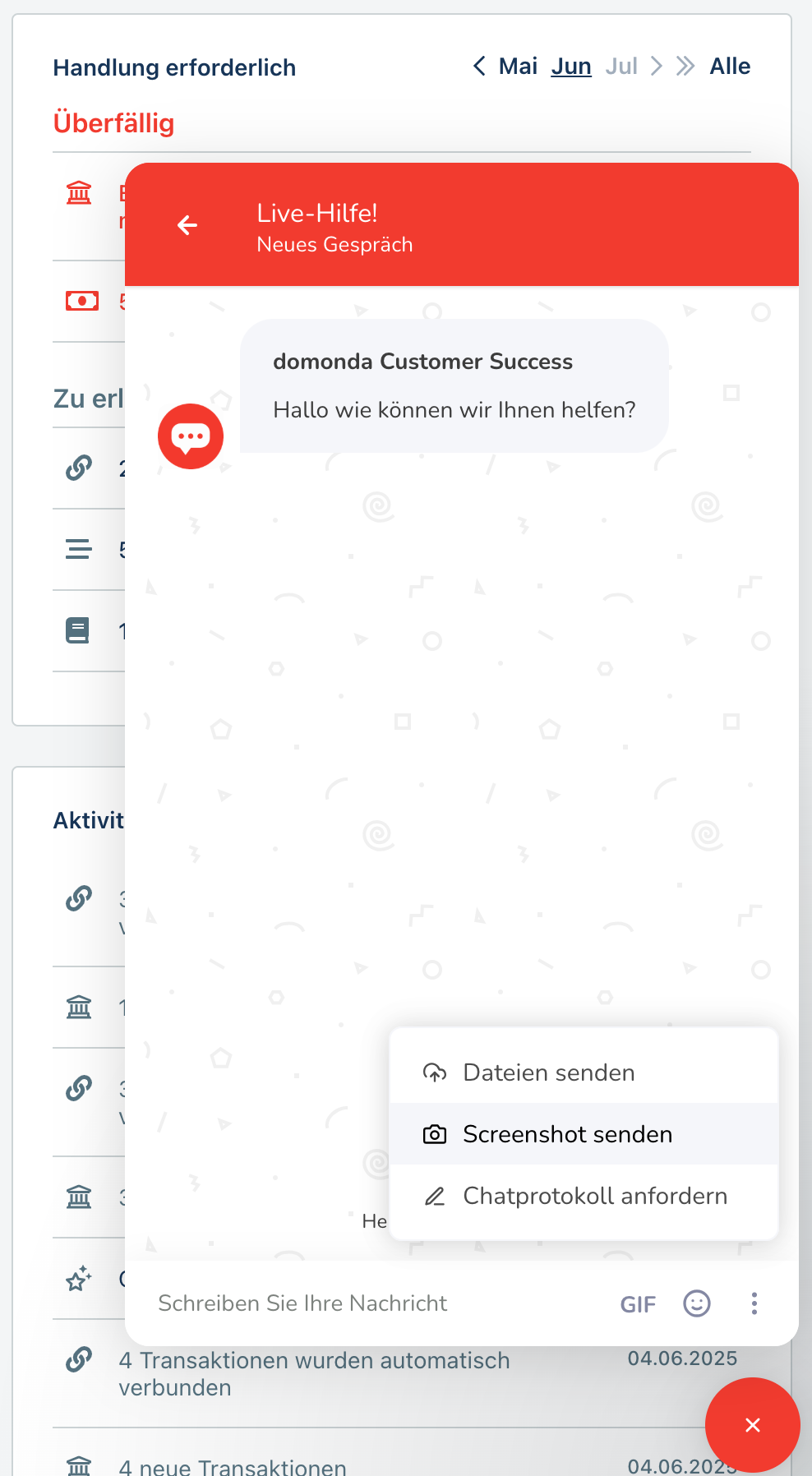The width and height of the screenshot is (812, 1476).
Task: Click the double chevron skip-forward arrow
Action: pos(685,67)
